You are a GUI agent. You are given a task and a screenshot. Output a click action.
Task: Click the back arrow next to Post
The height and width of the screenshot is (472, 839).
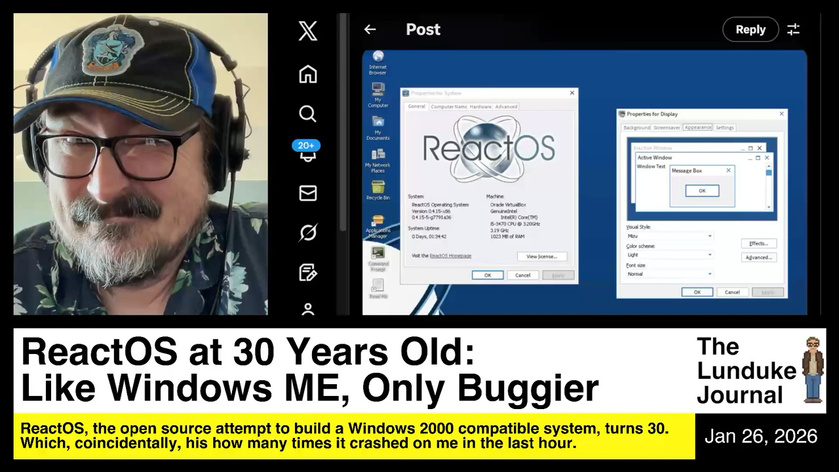[x=370, y=30]
